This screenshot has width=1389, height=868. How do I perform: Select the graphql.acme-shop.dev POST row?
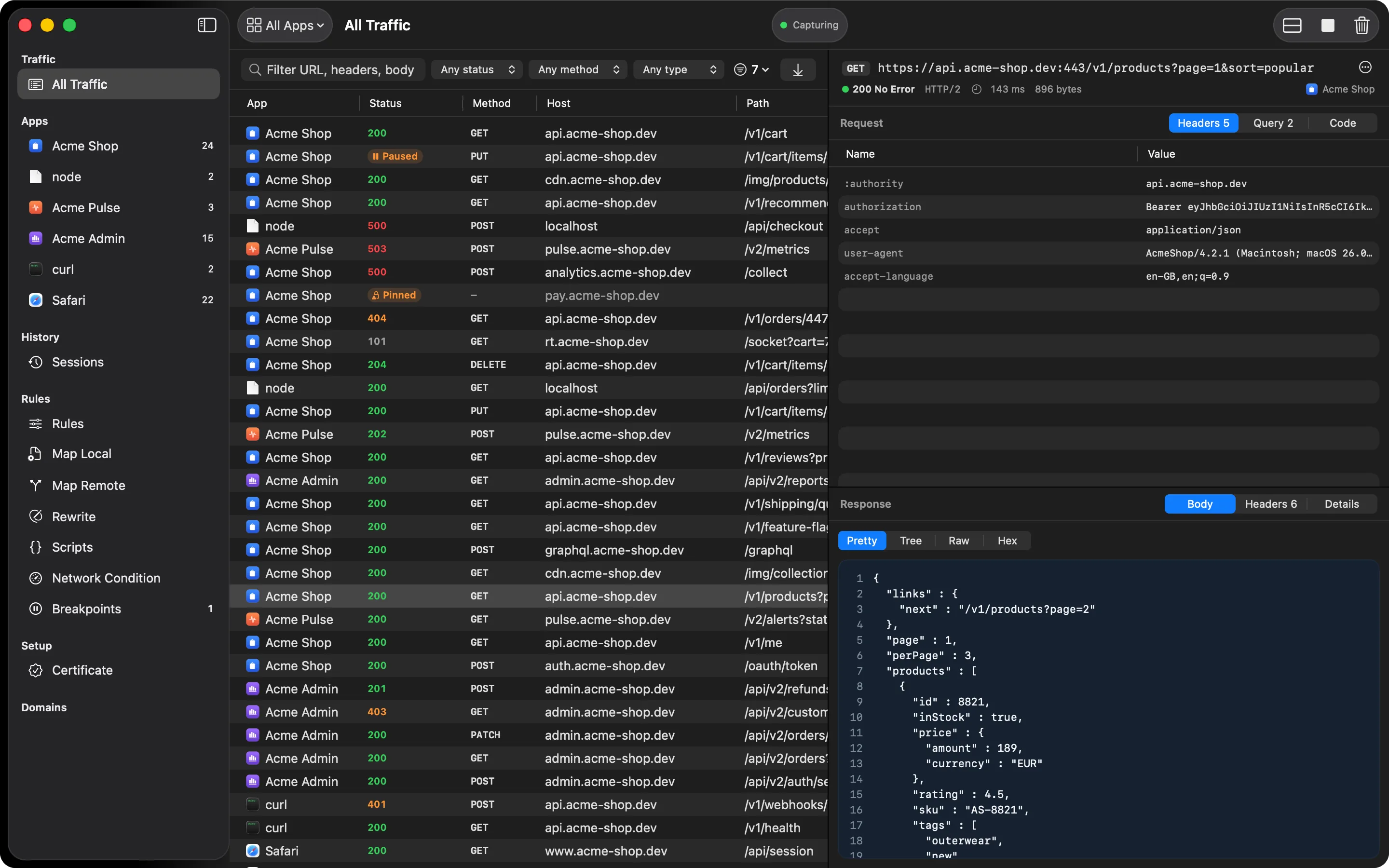point(529,550)
